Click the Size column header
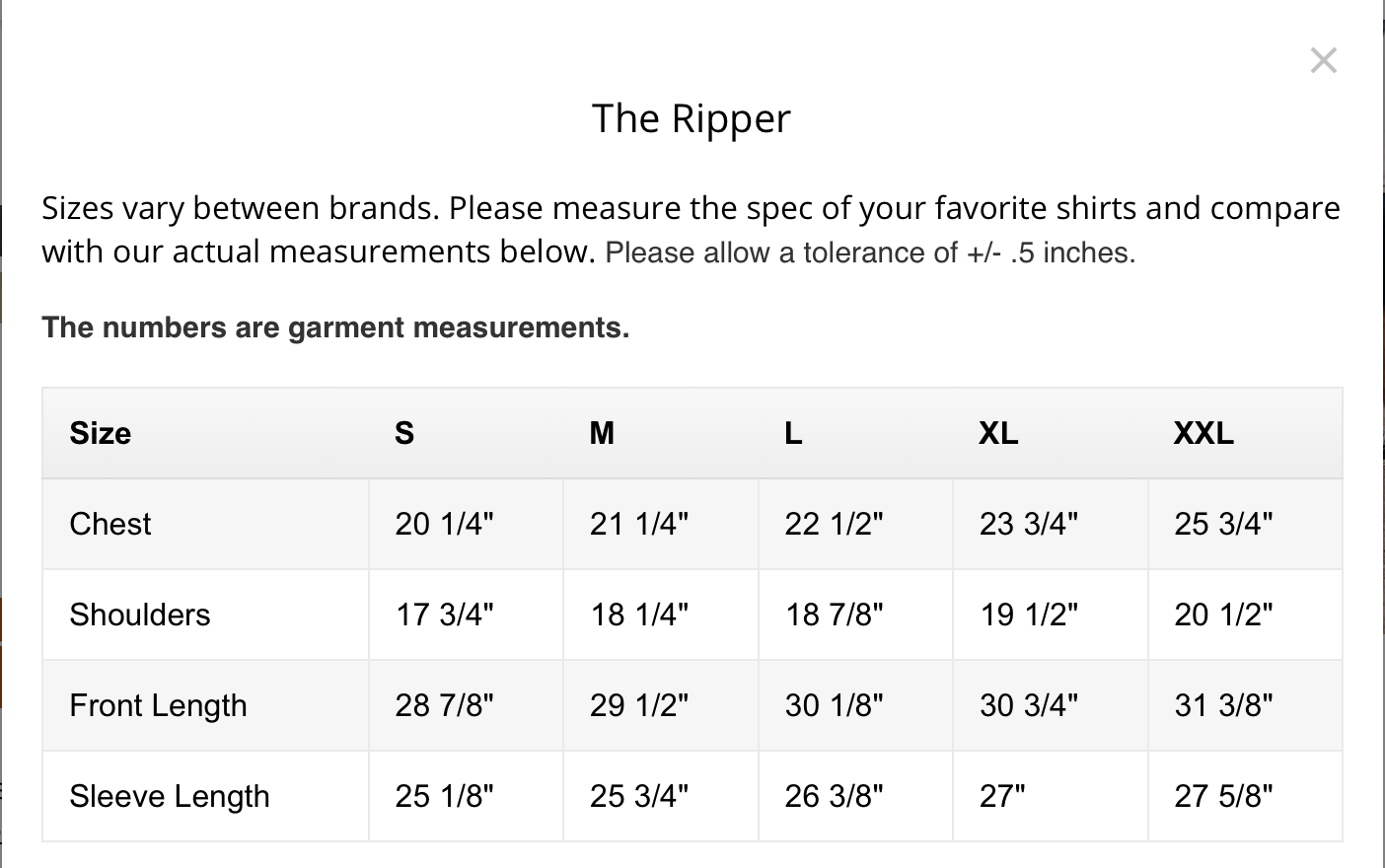Viewport: 1385px width, 868px height. tap(101, 433)
